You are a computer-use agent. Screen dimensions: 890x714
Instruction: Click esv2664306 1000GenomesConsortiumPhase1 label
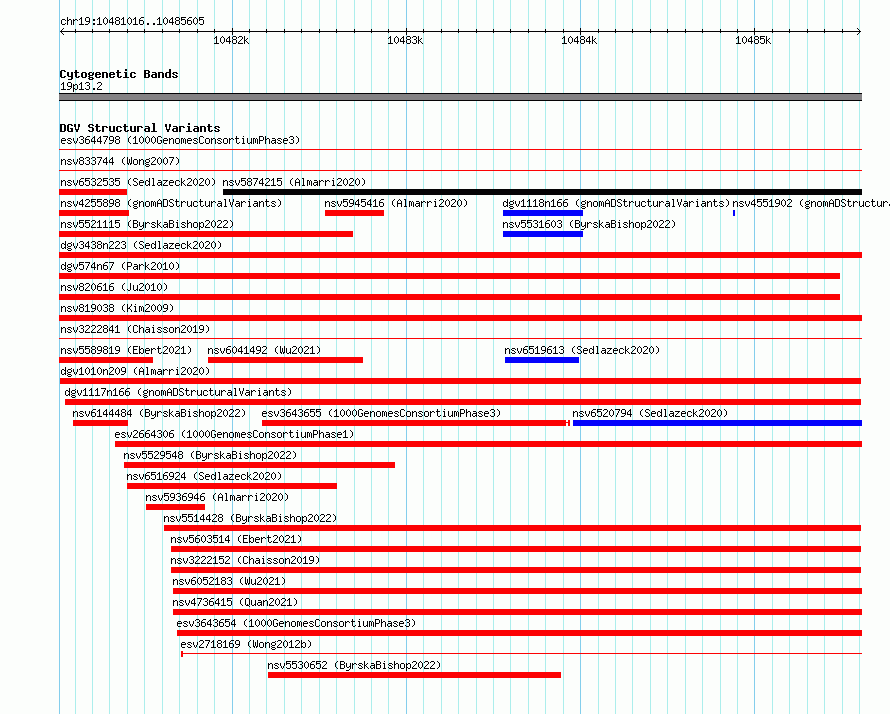coord(234,434)
